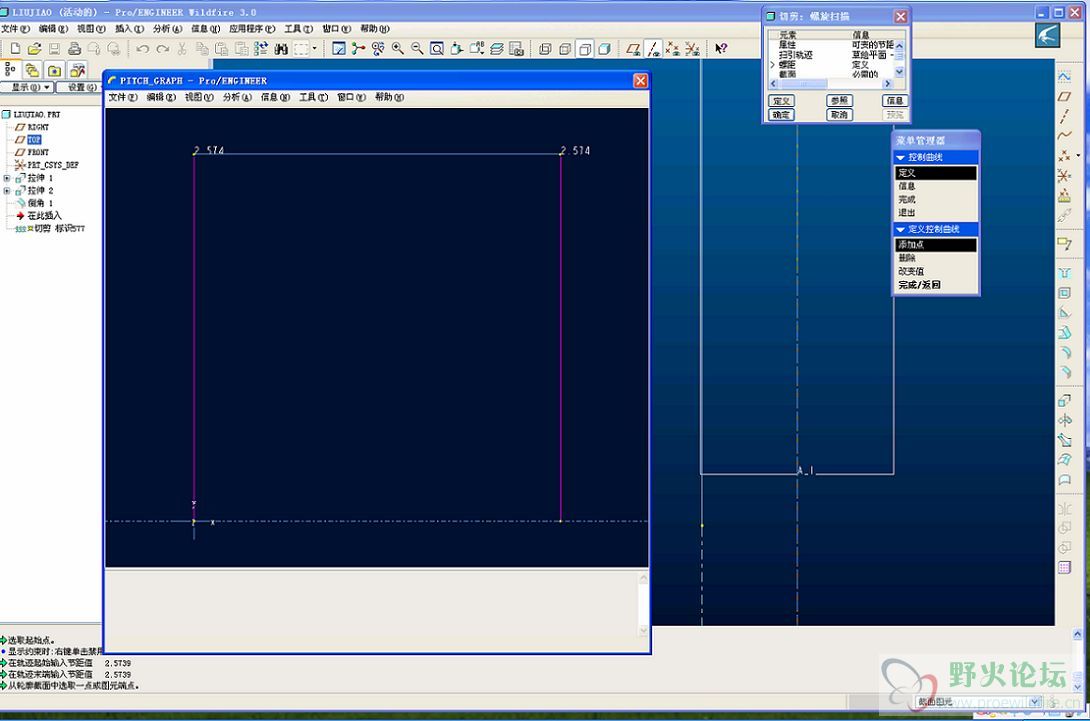Choose 改变值 in Menu Manager
This screenshot has height=721, width=1090.
pos(936,271)
